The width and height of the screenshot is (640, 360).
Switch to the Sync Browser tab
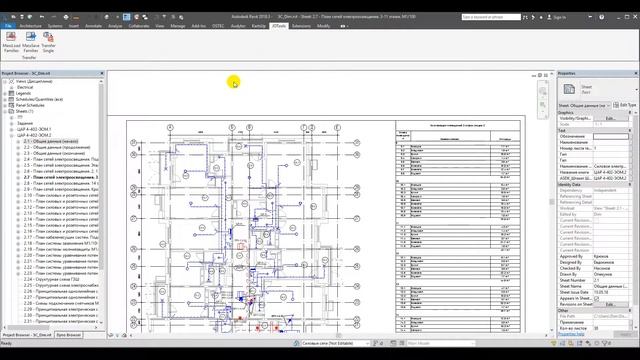coord(69,335)
